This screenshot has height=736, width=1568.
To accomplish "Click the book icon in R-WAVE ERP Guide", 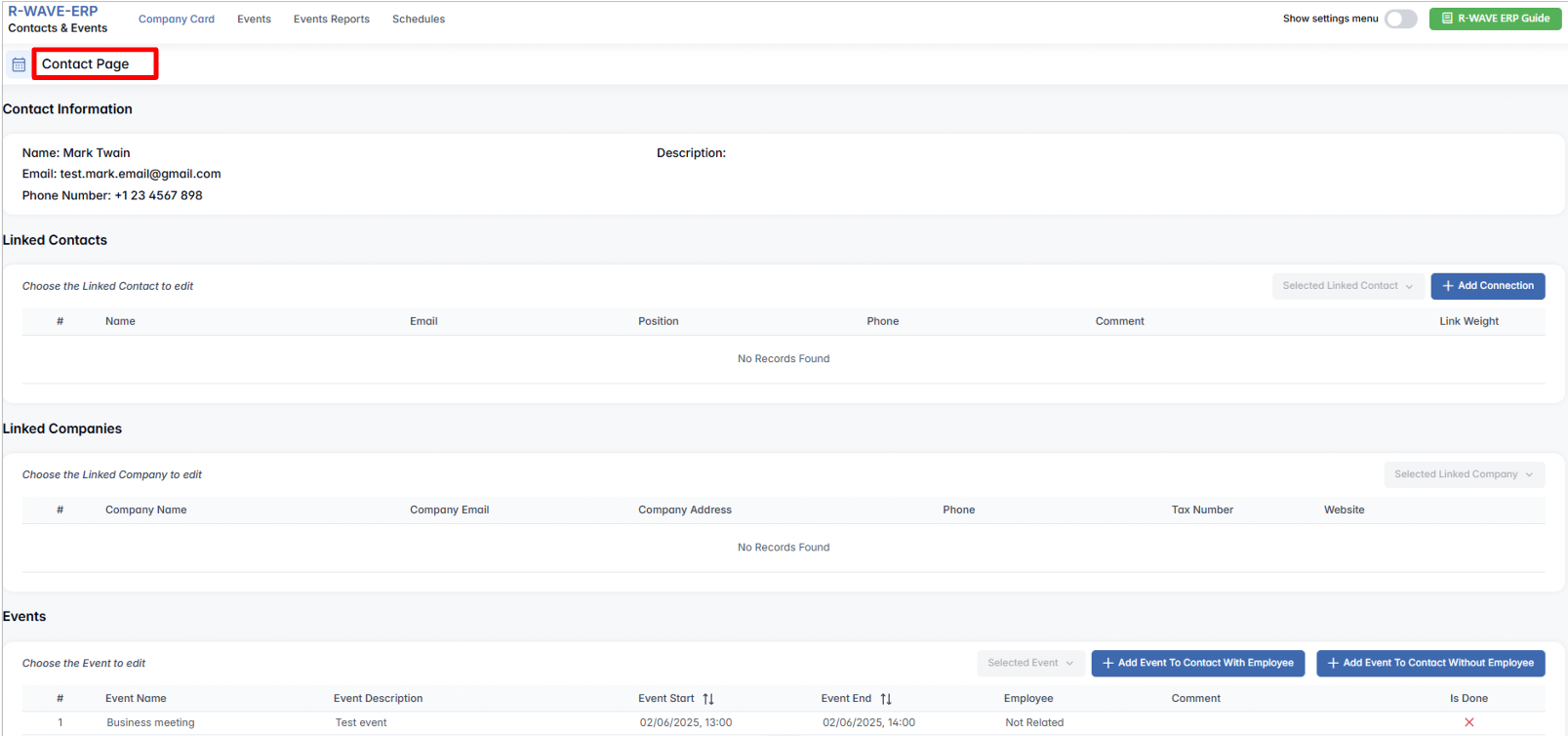I will (1447, 19).
